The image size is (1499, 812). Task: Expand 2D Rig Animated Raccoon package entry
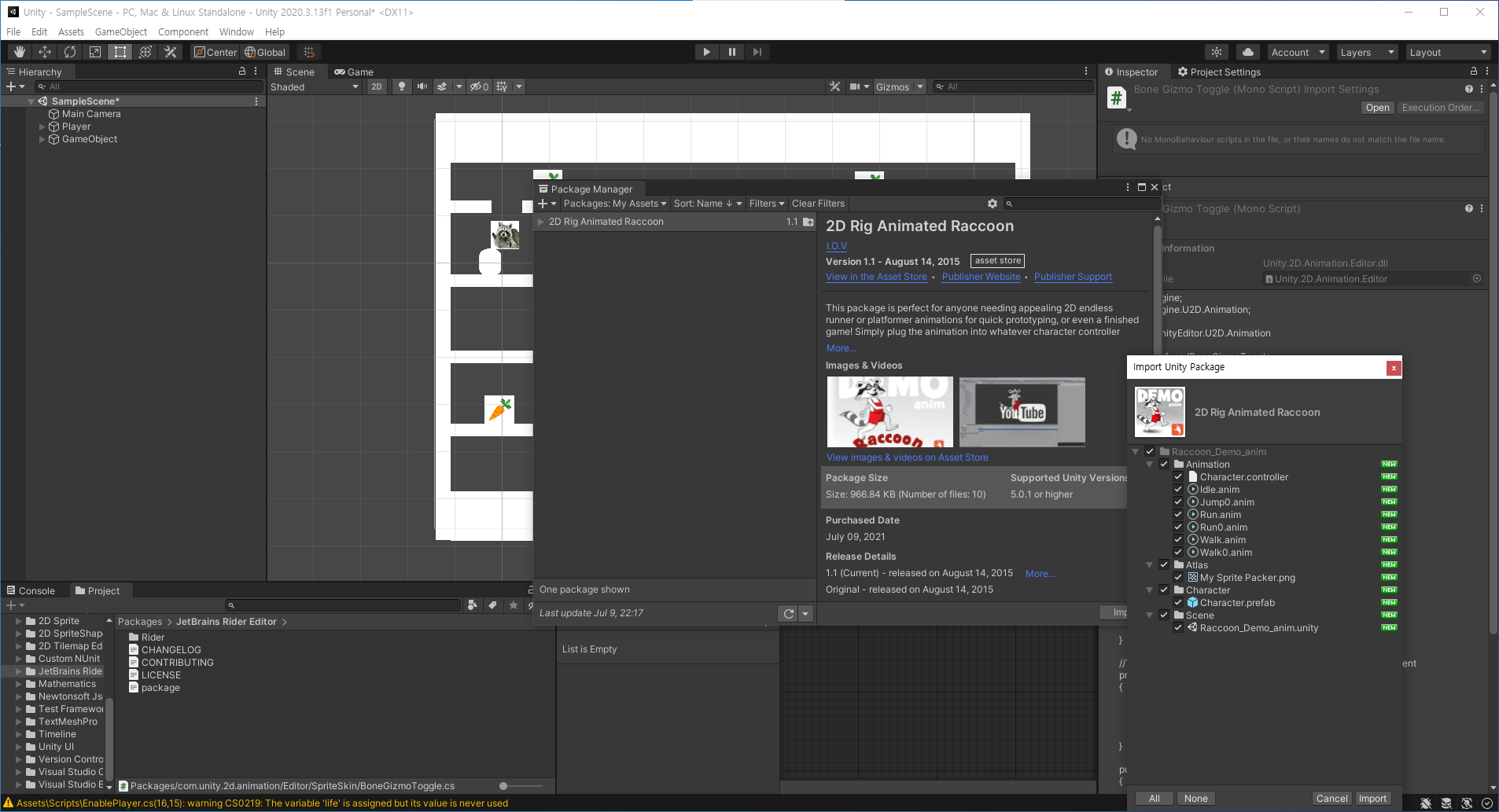(x=541, y=222)
